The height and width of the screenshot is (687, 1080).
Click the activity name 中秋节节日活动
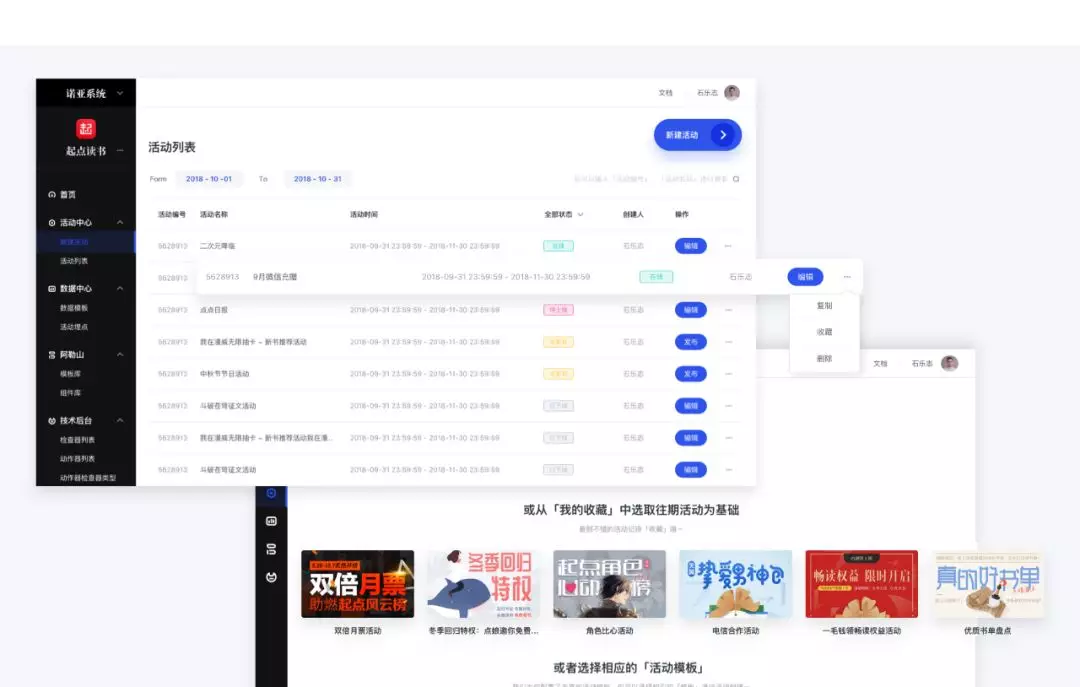point(225,374)
